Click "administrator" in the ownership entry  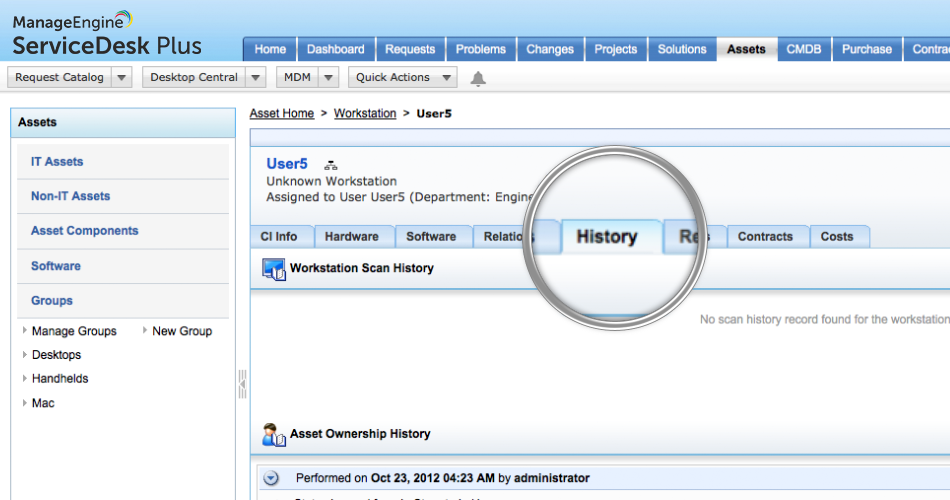pos(551,478)
